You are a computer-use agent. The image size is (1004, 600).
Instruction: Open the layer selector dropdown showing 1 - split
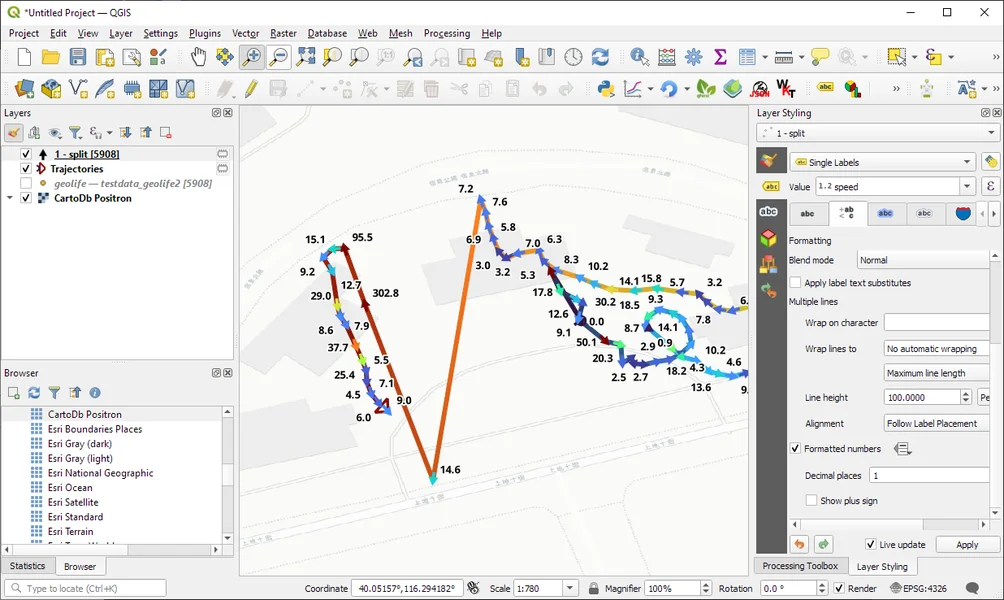click(x=877, y=133)
